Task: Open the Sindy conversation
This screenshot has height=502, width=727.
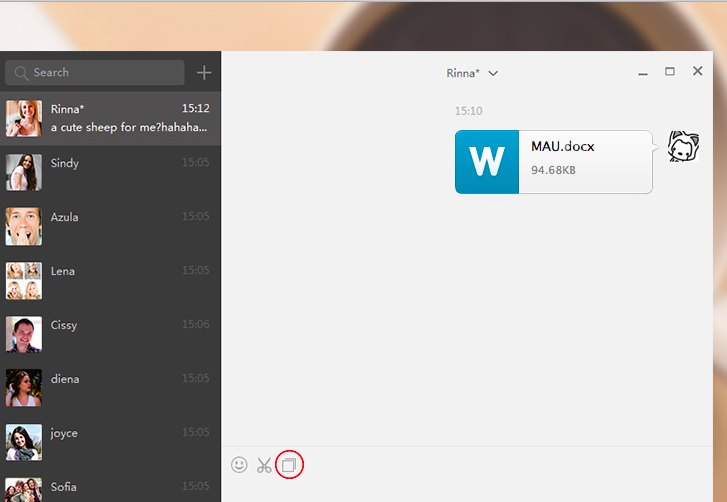Action: (x=110, y=172)
